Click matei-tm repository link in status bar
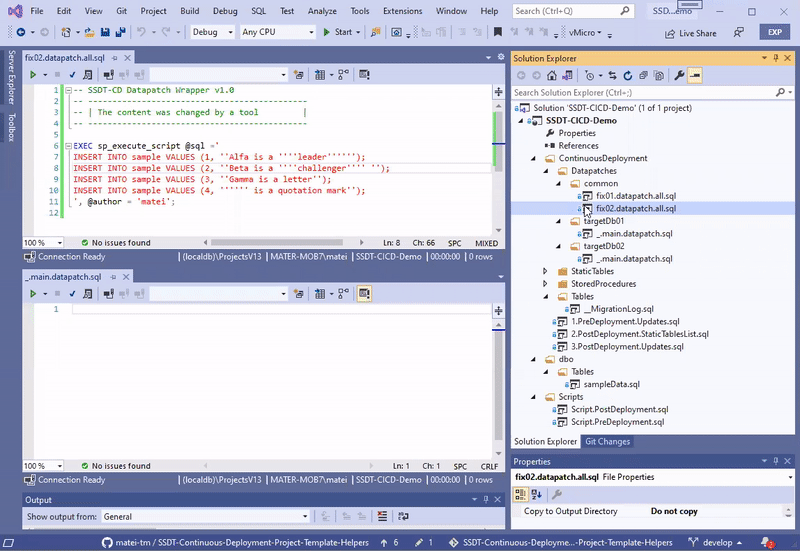Screen dimensions: 800x551 click(235, 542)
